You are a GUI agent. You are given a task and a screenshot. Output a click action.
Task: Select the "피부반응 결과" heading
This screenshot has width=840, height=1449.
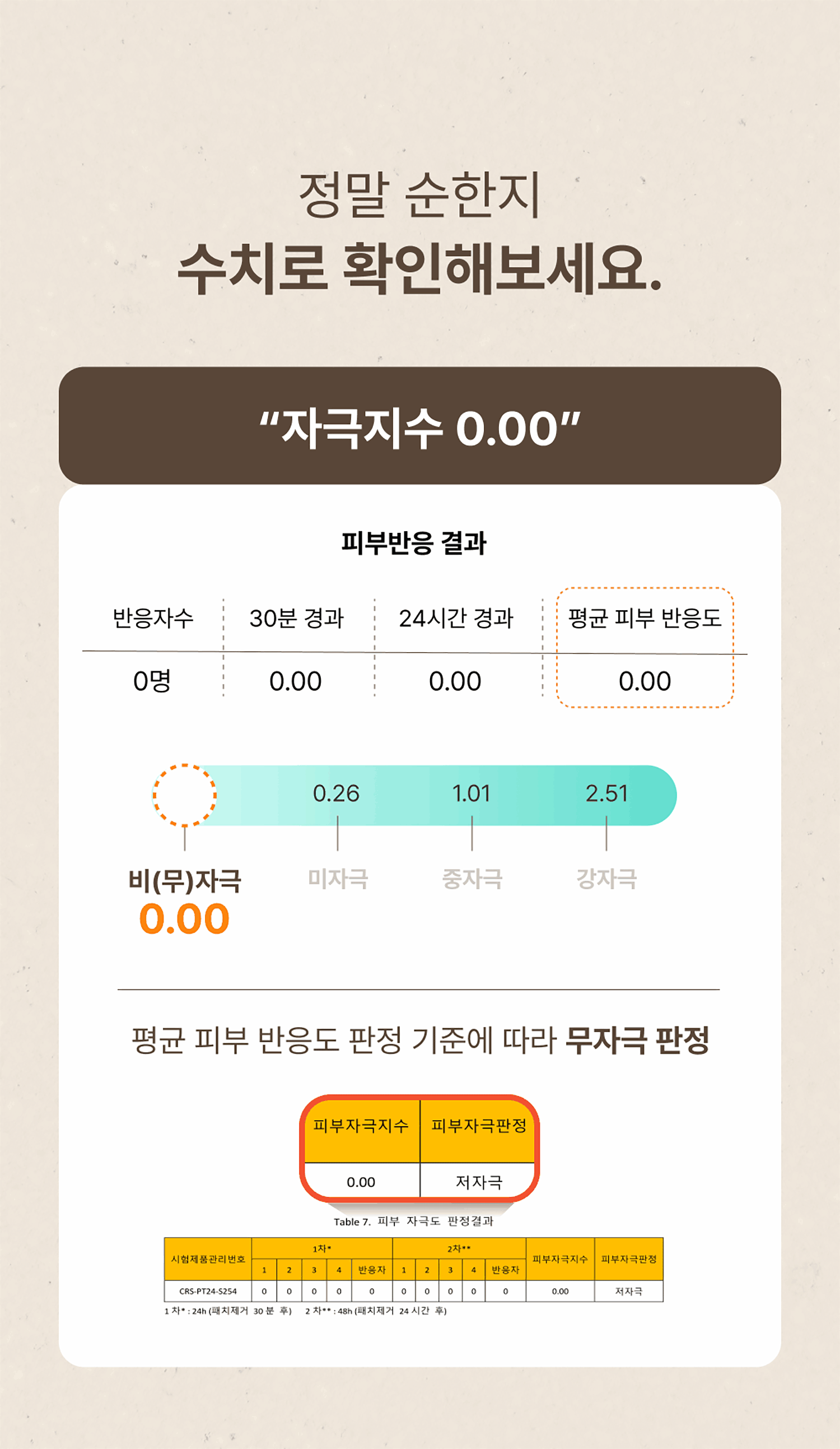tap(414, 543)
